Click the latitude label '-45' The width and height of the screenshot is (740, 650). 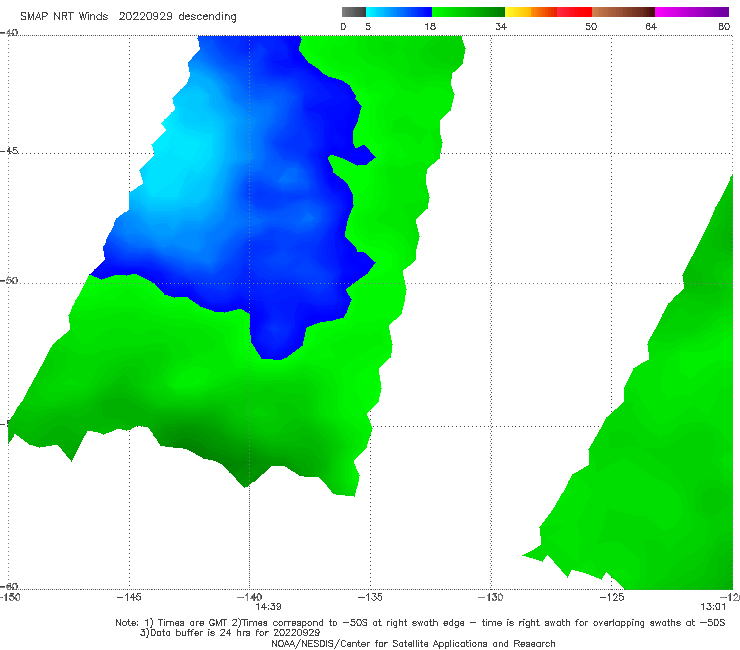click(9, 151)
